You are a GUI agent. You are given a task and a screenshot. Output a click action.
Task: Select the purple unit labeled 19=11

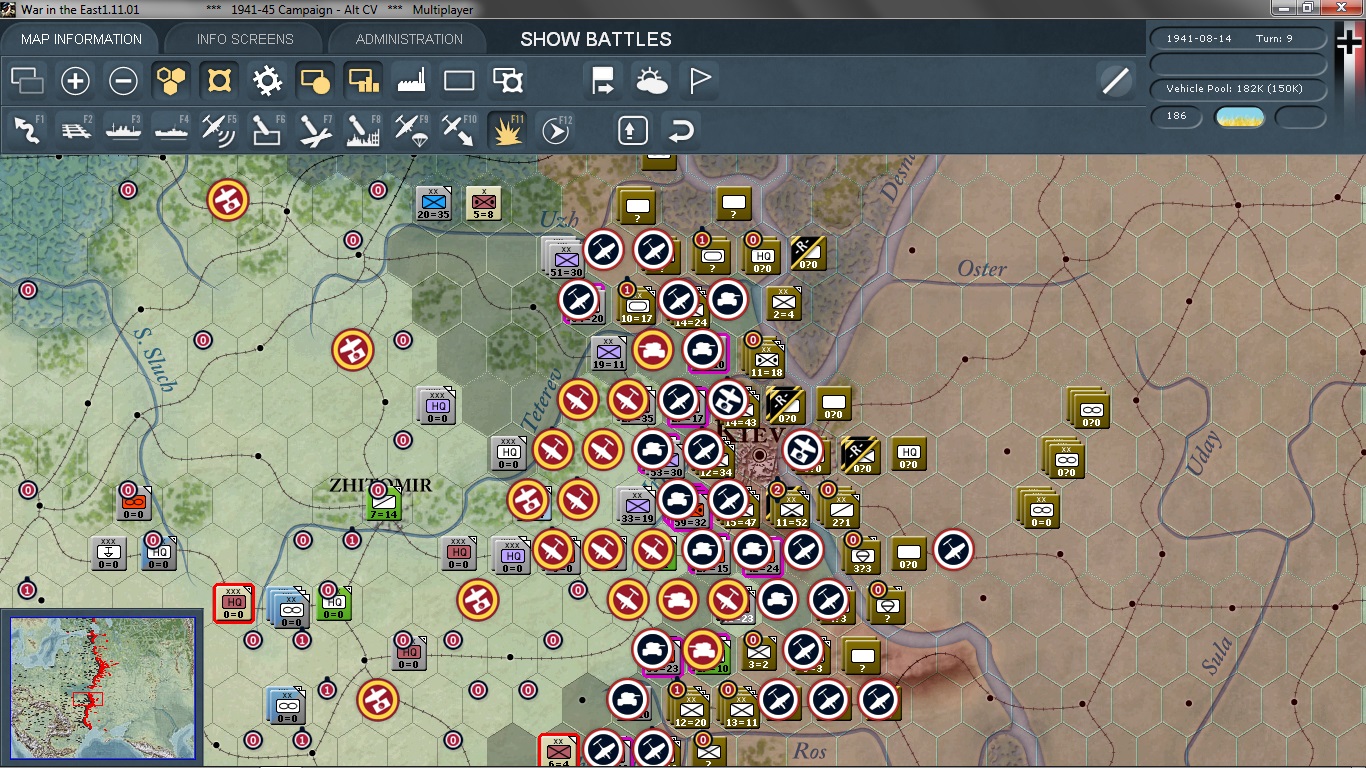[608, 355]
